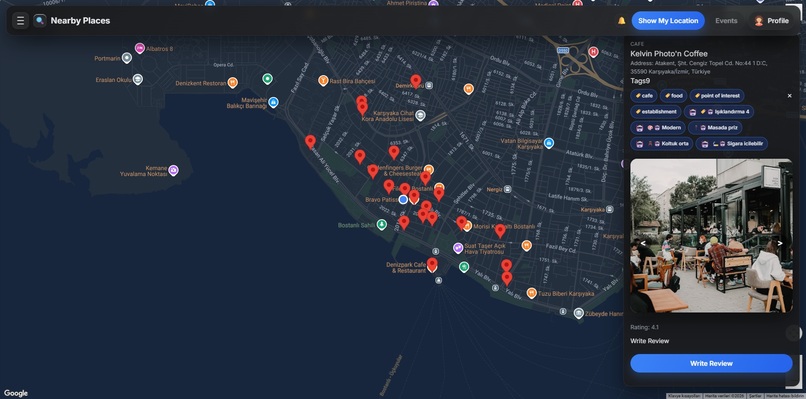Screen dimensions: 806x399
Task: Show next cafe photo
Action: [x=780, y=243]
